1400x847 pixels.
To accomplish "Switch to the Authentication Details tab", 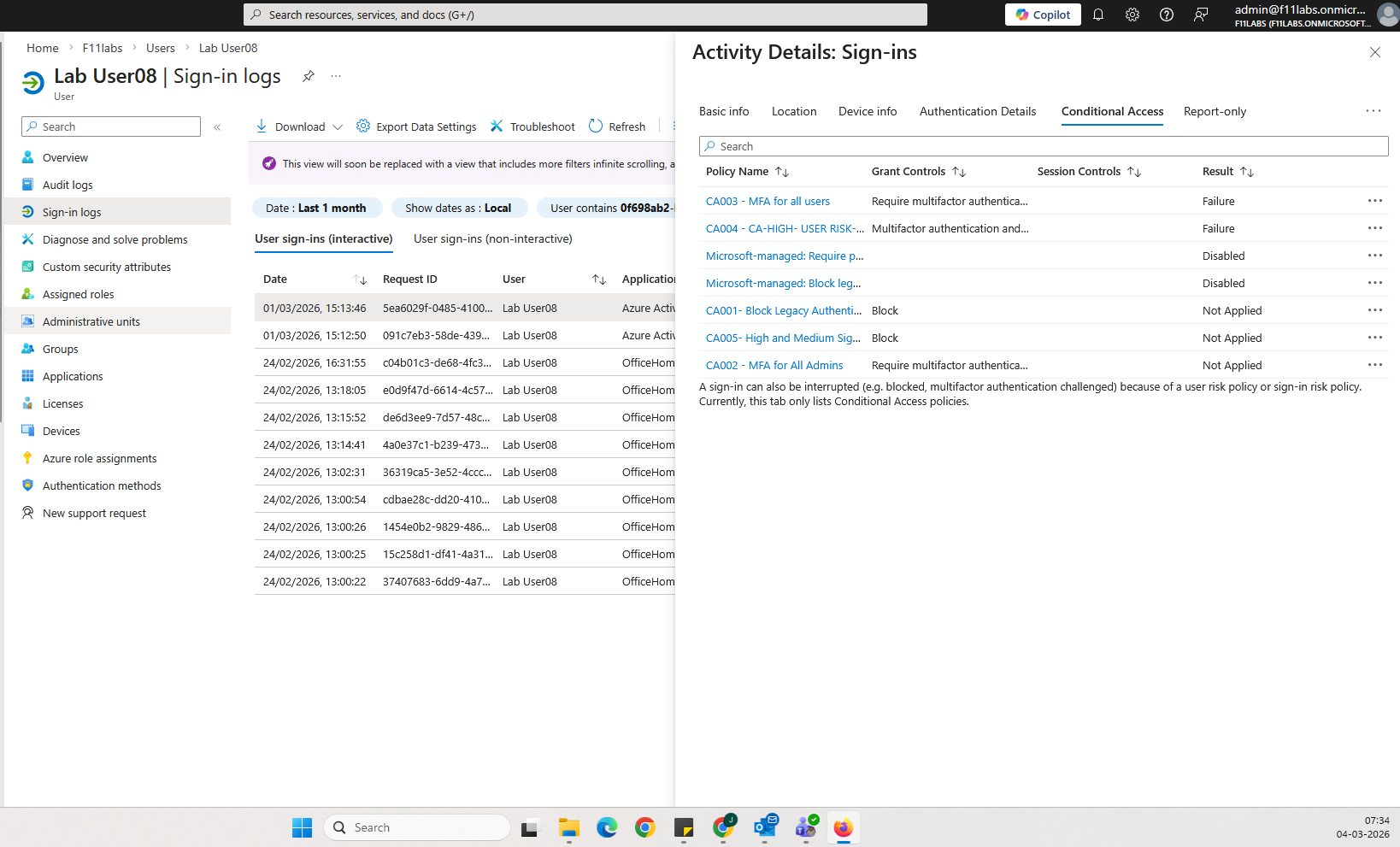I will pos(977,111).
